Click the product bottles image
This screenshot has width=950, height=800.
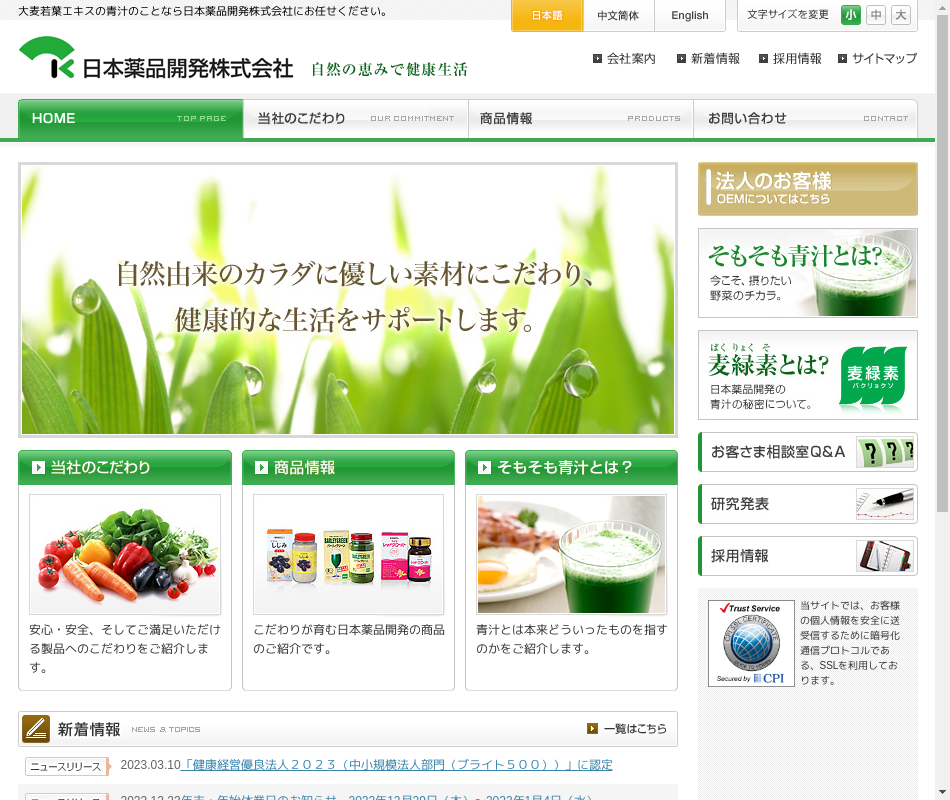[348, 555]
